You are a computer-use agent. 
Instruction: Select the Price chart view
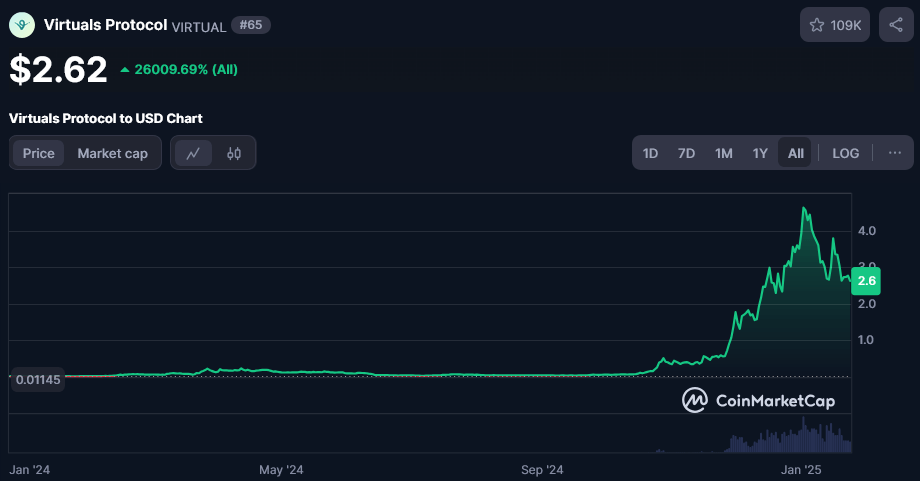[x=39, y=153]
